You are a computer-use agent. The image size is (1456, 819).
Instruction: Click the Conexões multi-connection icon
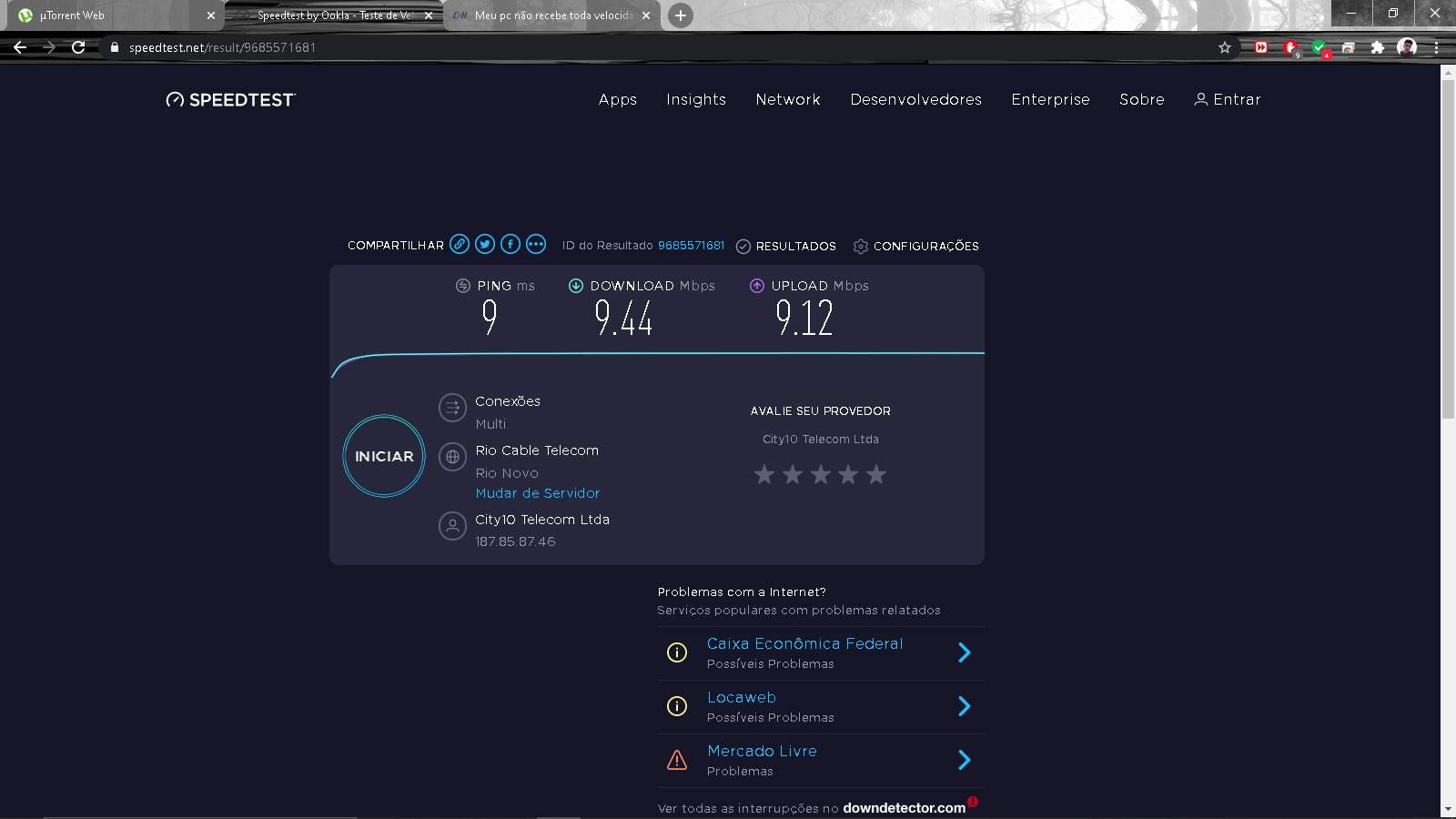pos(452,408)
